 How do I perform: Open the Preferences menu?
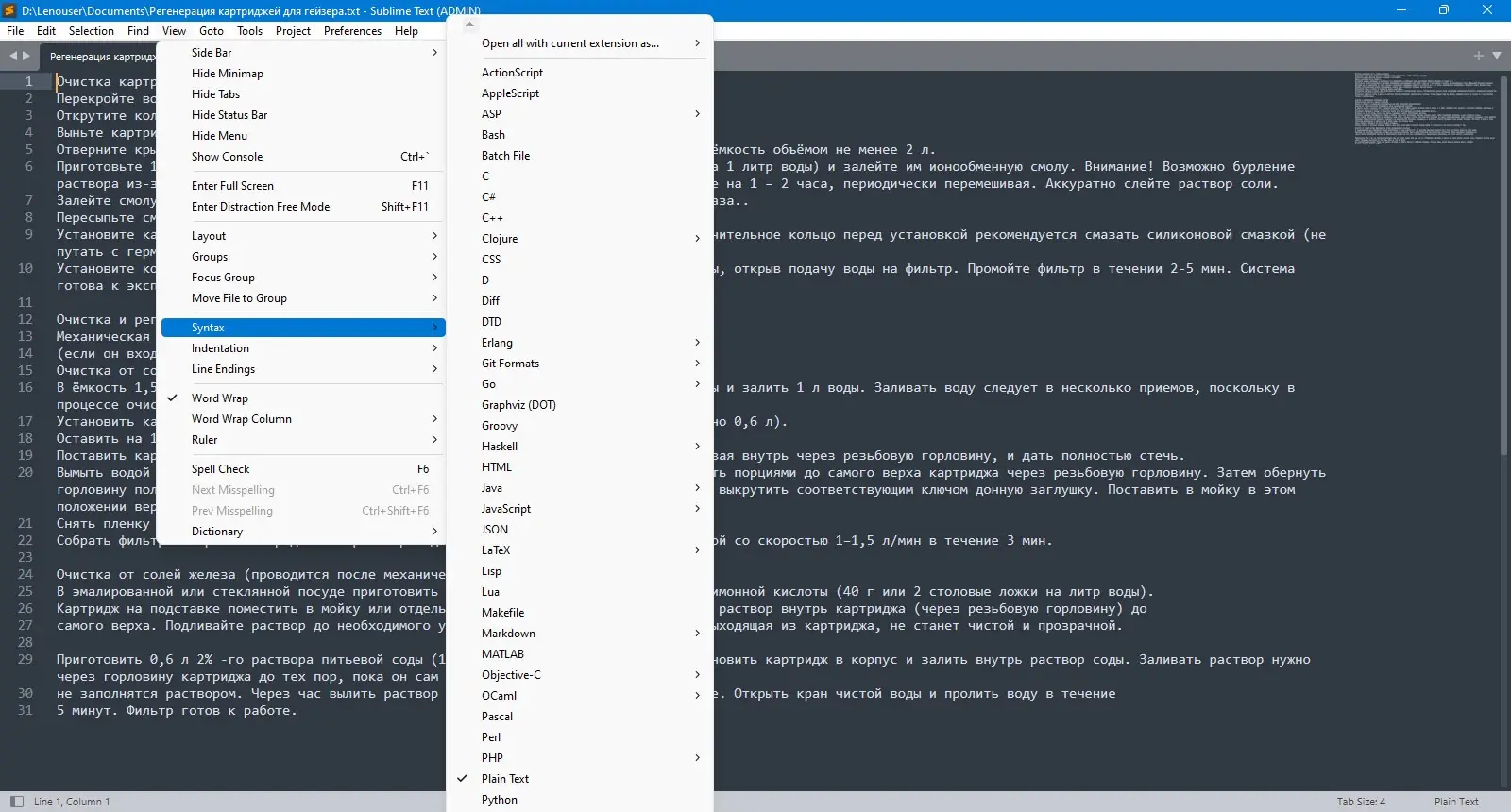point(352,31)
